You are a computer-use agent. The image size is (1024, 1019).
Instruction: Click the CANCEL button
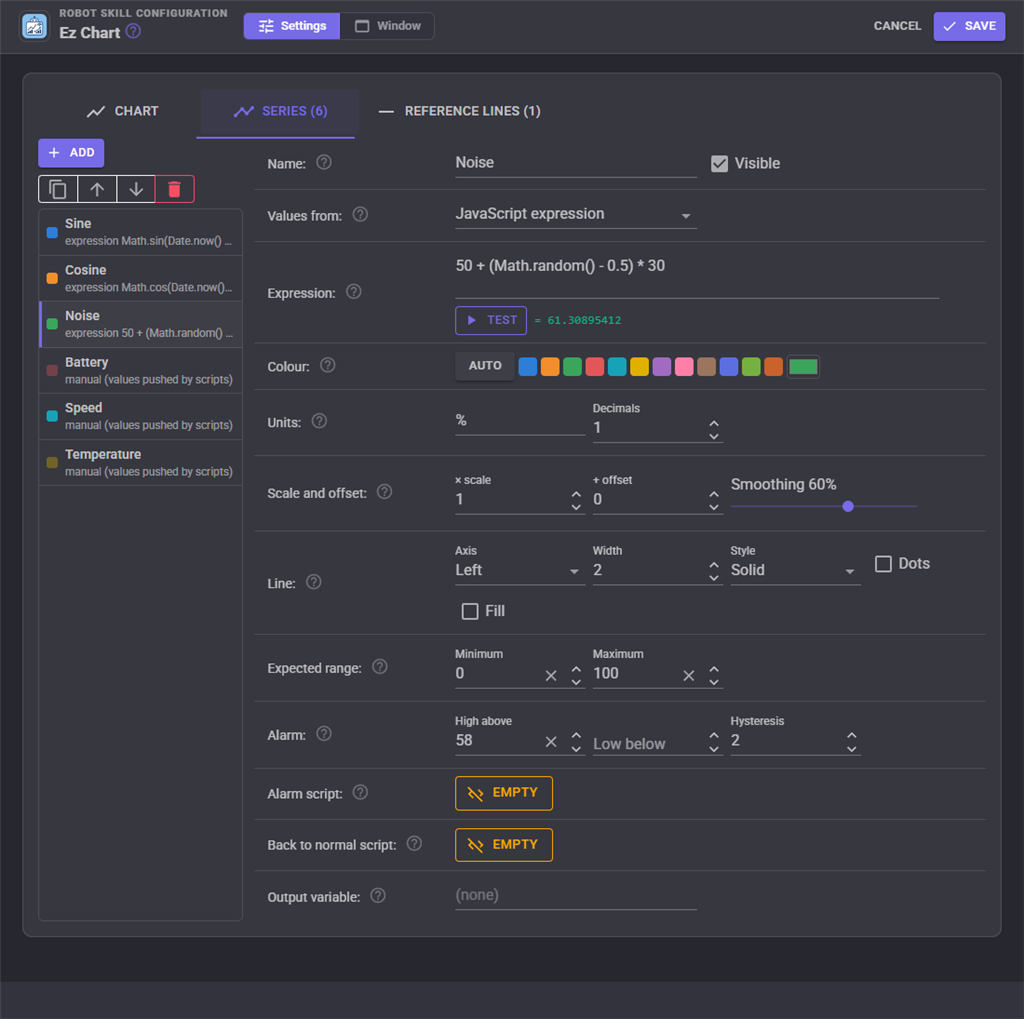(x=897, y=26)
